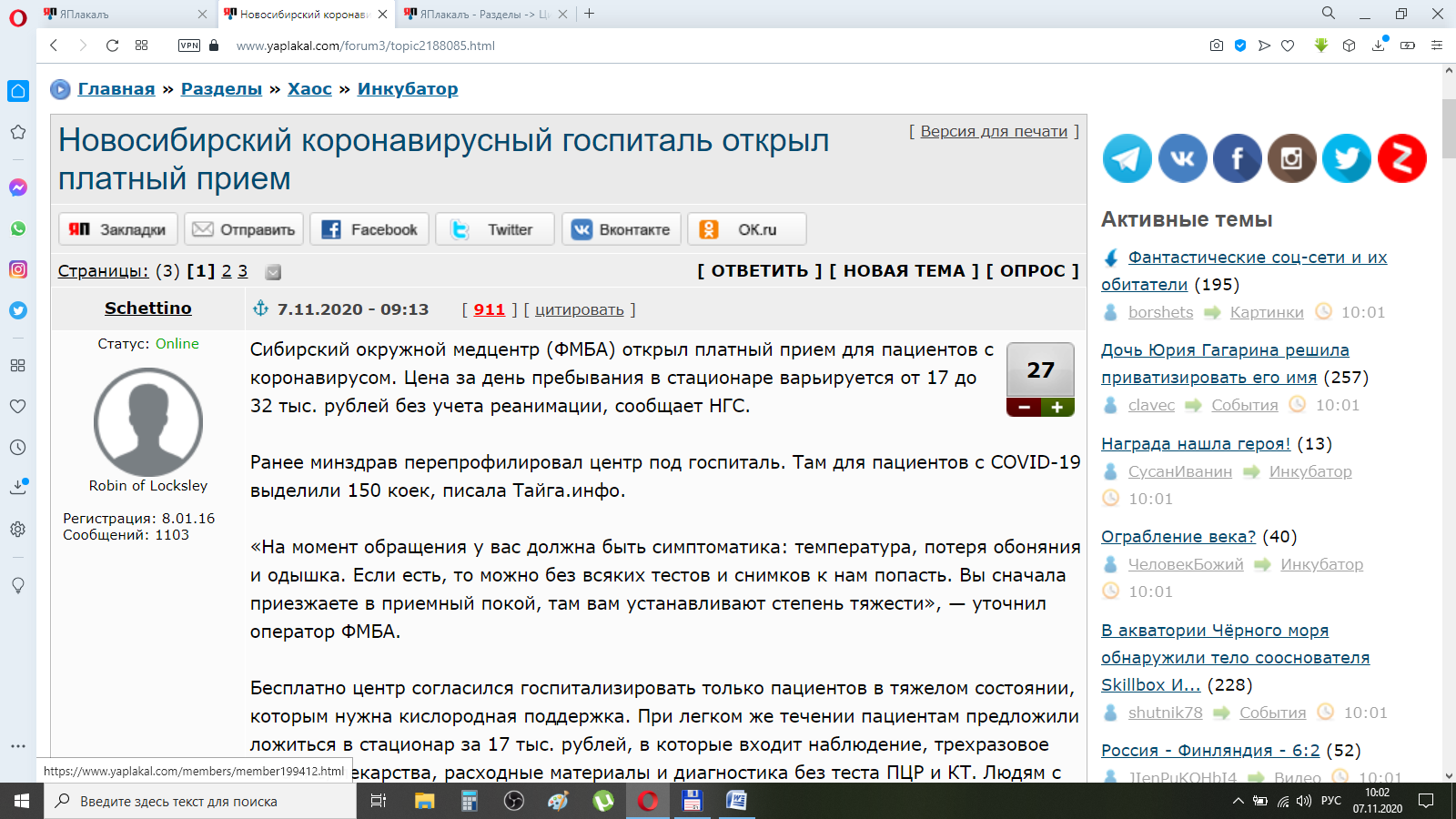Open Windows Start menu
The height and width of the screenshot is (819, 1456).
click(22, 802)
